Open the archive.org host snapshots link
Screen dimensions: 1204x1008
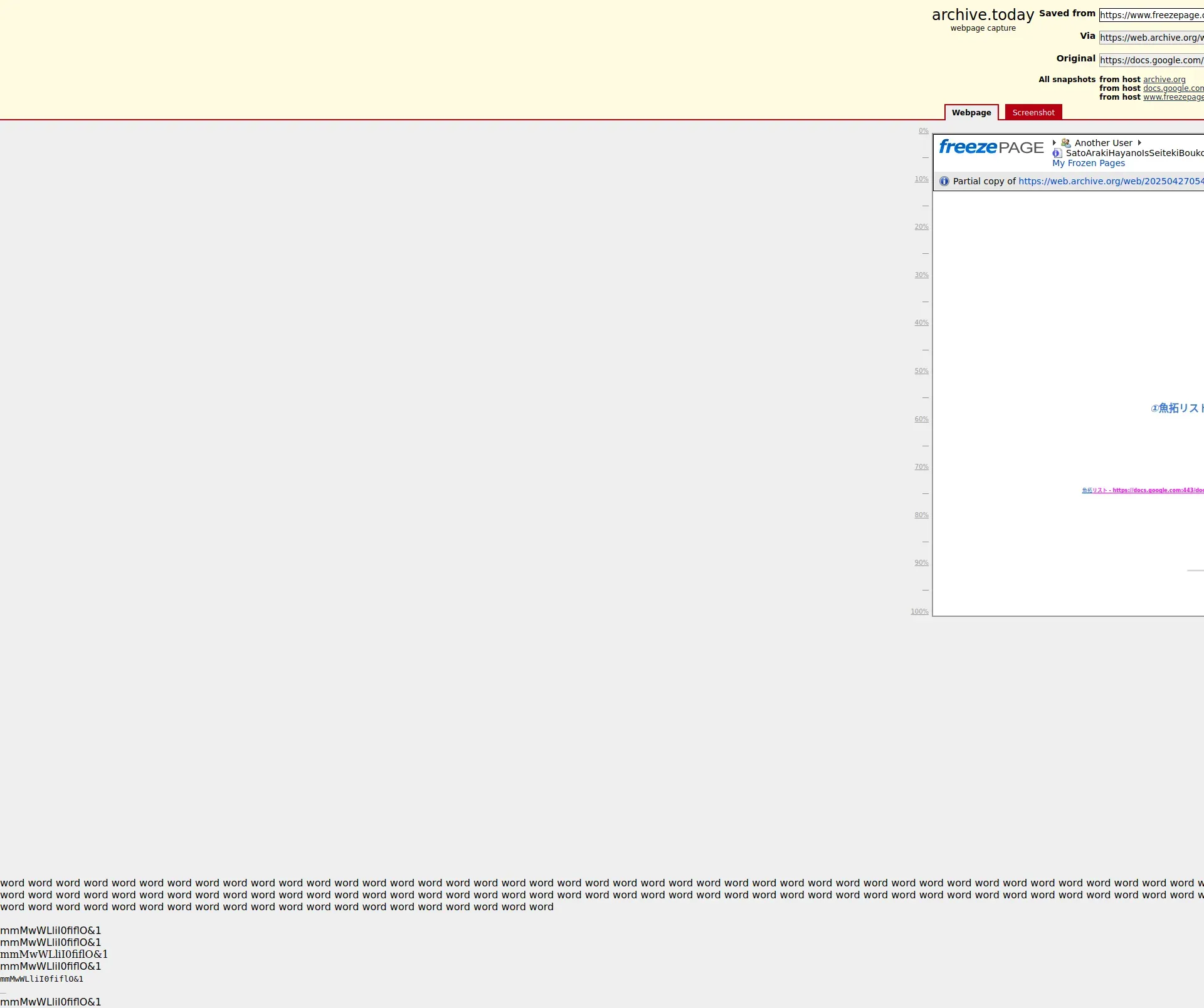(x=1164, y=80)
